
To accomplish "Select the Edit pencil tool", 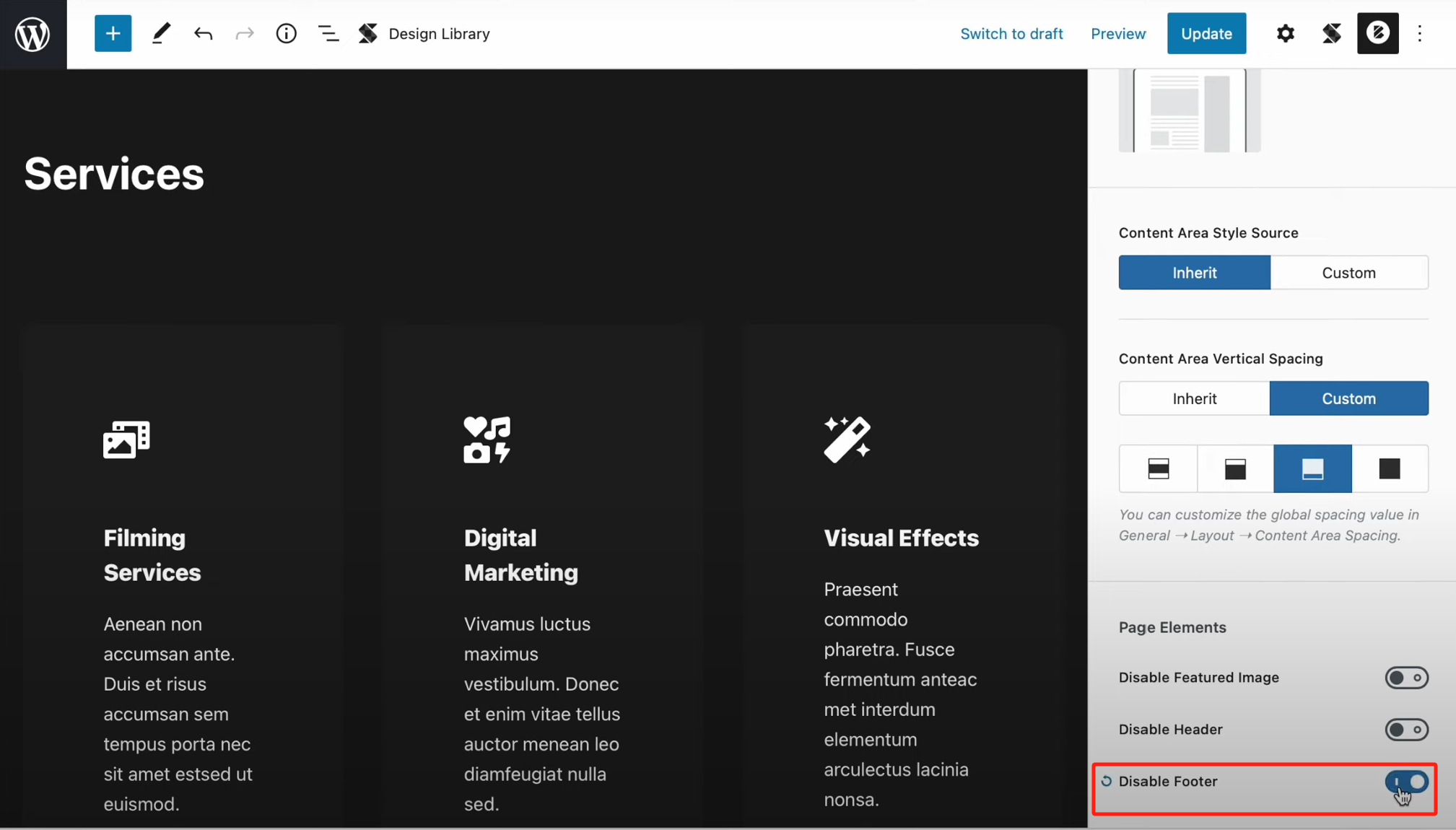I will pyautogui.click(x=161, y=33).
